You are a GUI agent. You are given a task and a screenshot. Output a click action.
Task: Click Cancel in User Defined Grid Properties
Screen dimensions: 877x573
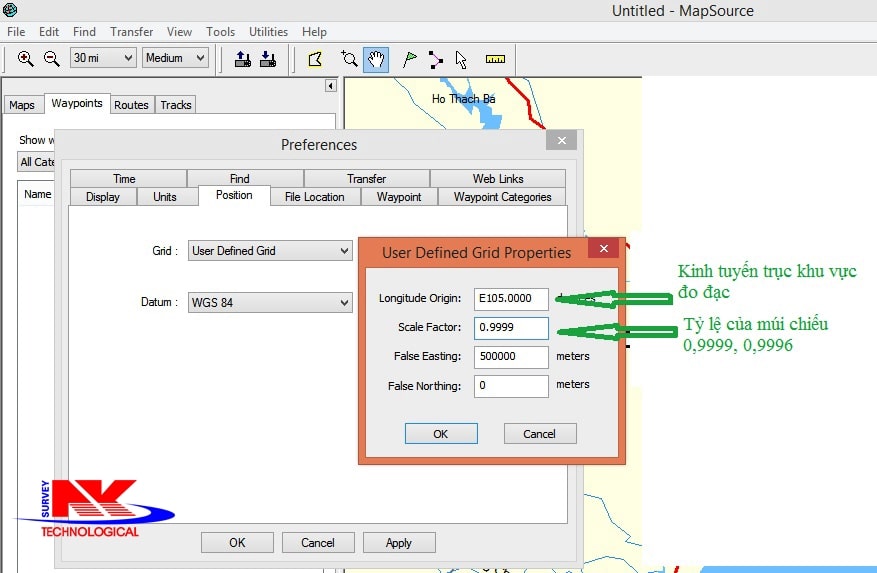(540, 434)
